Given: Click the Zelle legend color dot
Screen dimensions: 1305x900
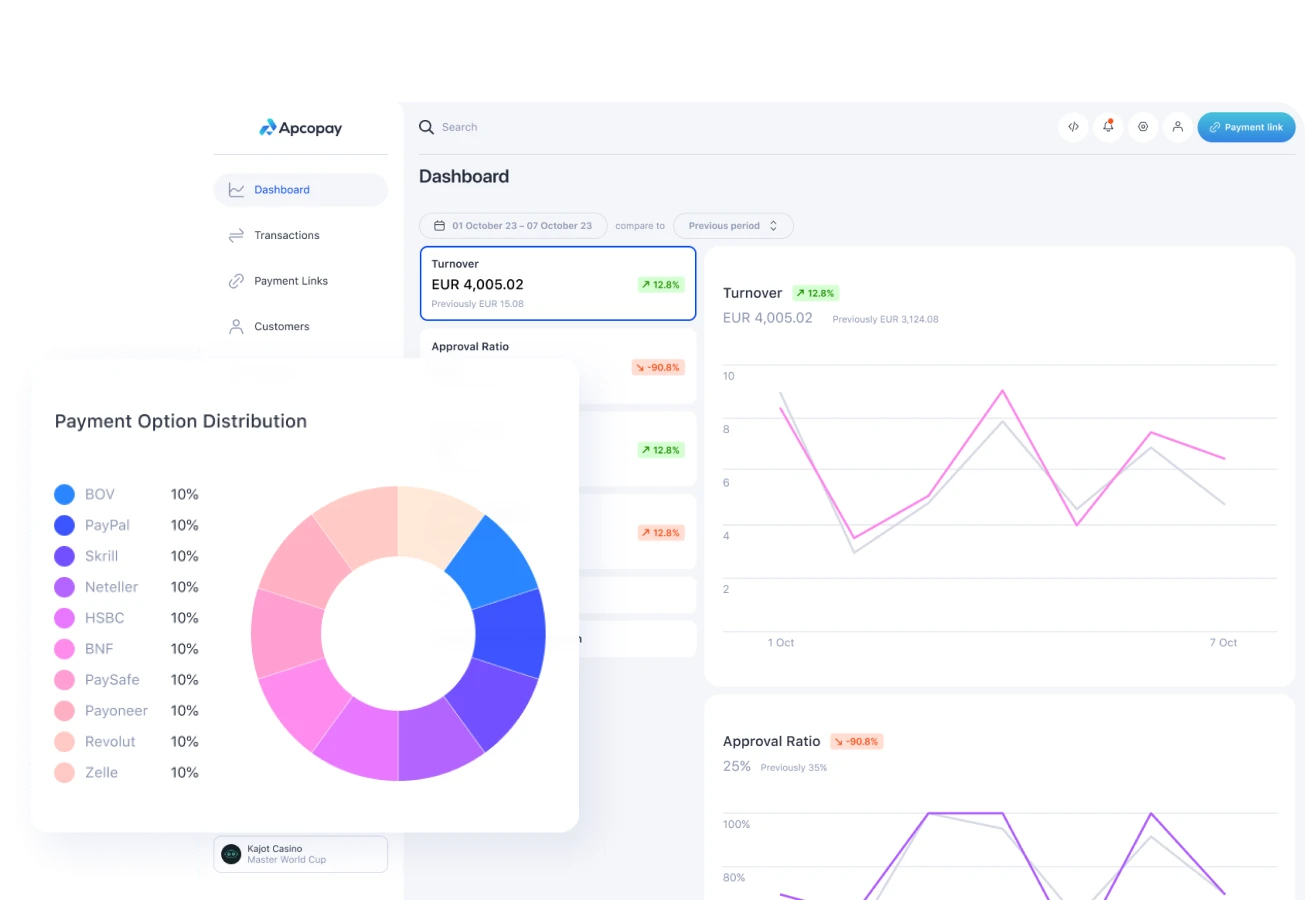Looking at the screenshot, I should click(64, 773).
